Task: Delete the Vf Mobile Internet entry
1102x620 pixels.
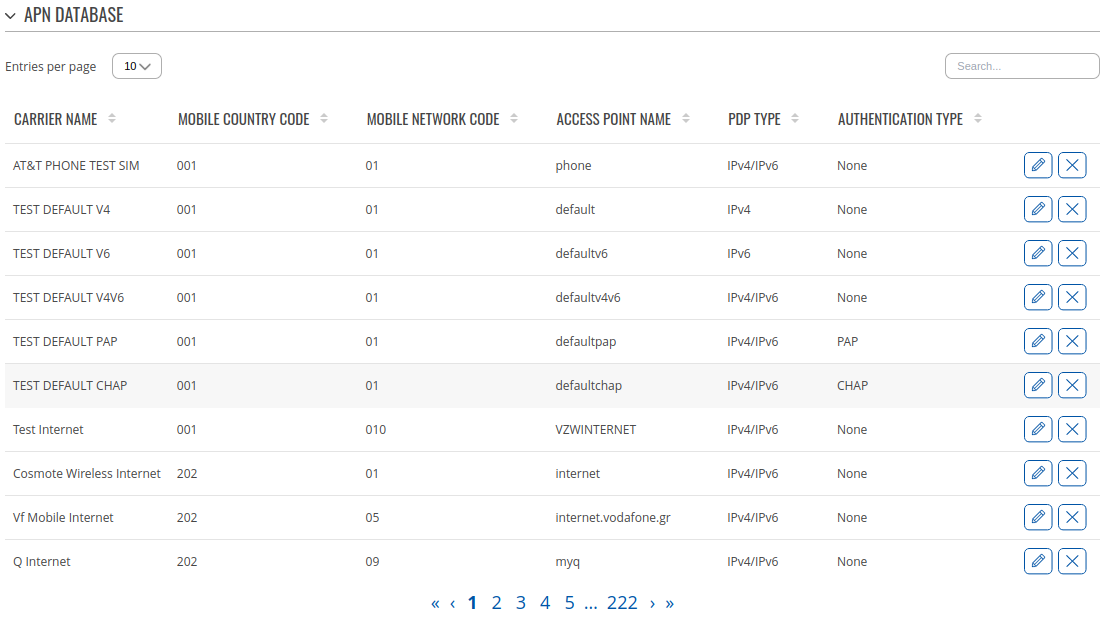Action: [x=1072, y=517]
